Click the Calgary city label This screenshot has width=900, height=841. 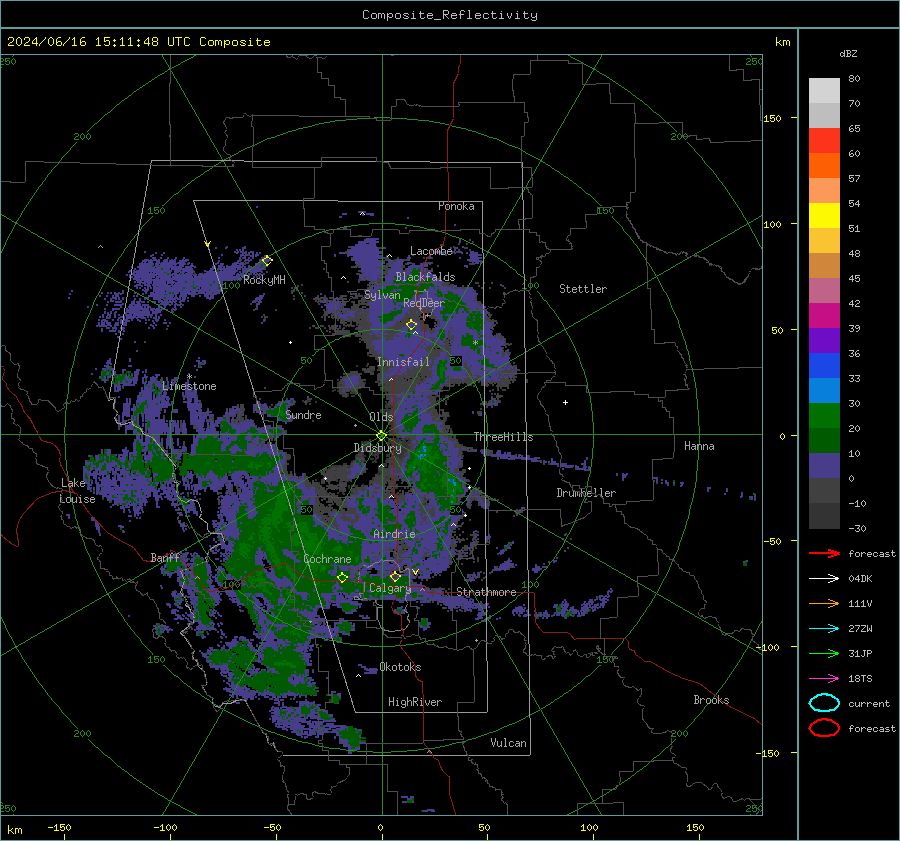pyautogui.click(x=390, y=588)
